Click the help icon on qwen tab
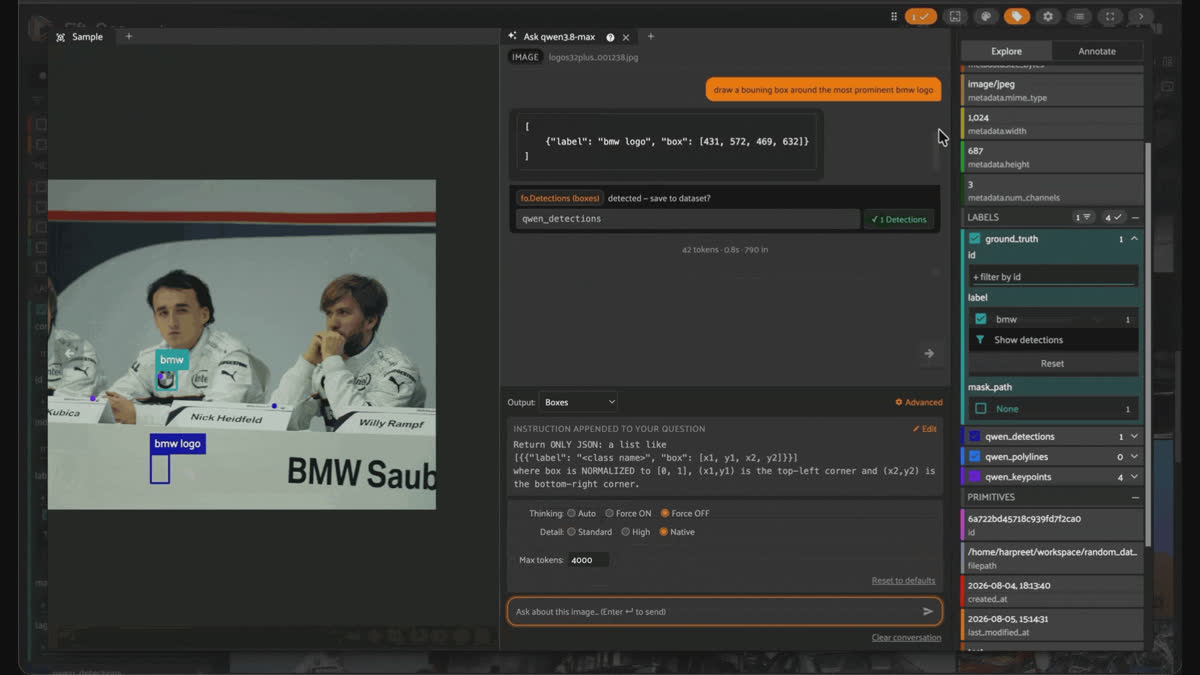The image size is (1200, 675). click(x=610, y=37)
